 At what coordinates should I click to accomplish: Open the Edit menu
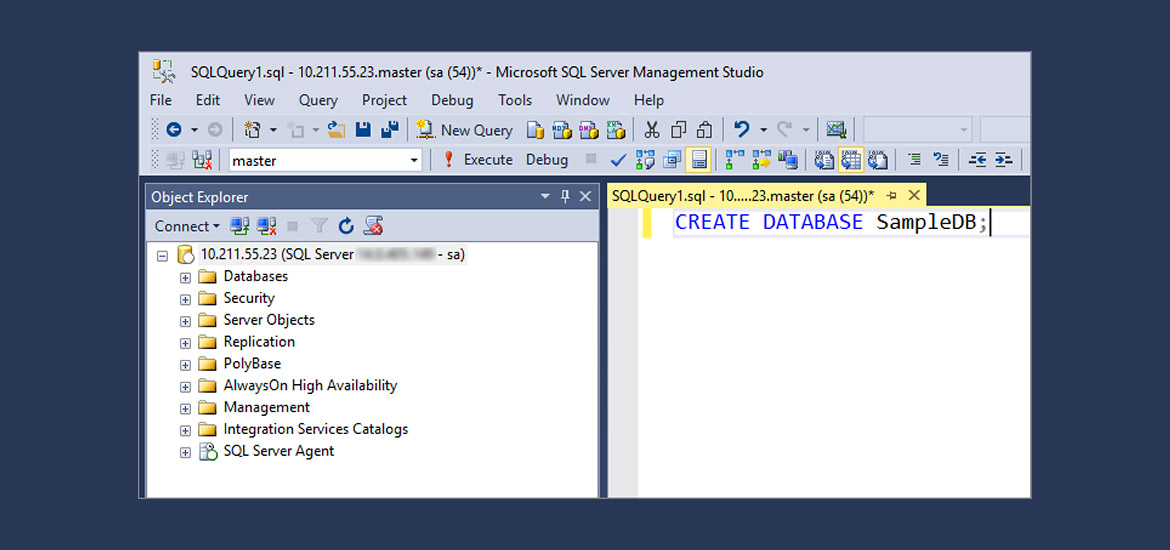pyautogui.click(x=207, y=100)
